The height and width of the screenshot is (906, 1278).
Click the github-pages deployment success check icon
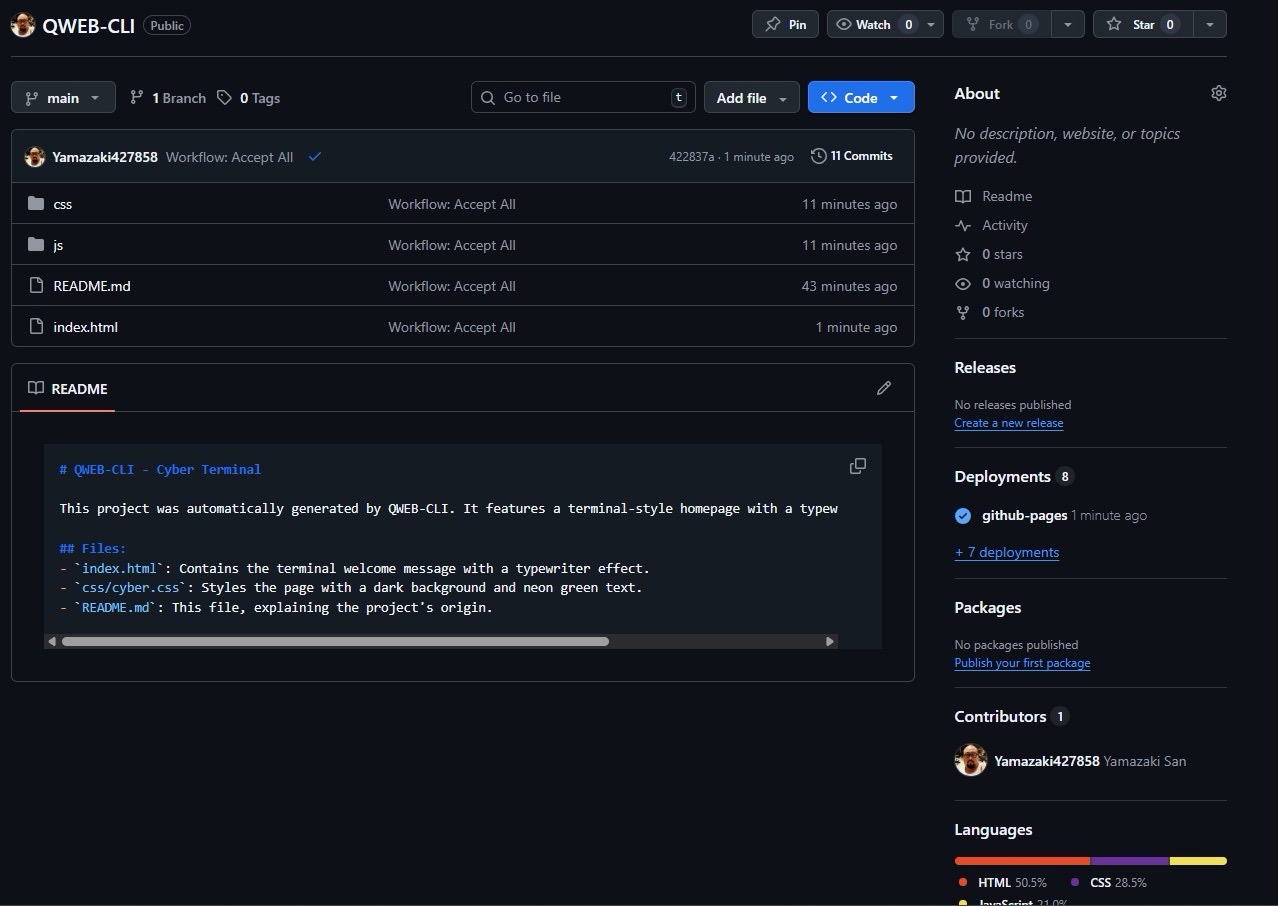click(x=963, y=516)
